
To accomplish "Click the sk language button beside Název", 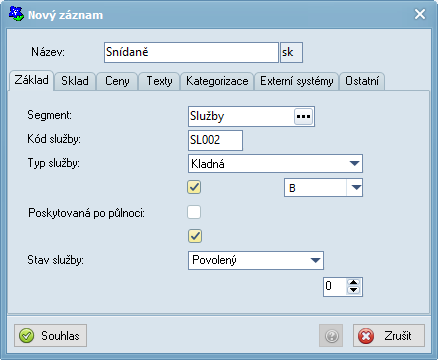I will point(291,52).
